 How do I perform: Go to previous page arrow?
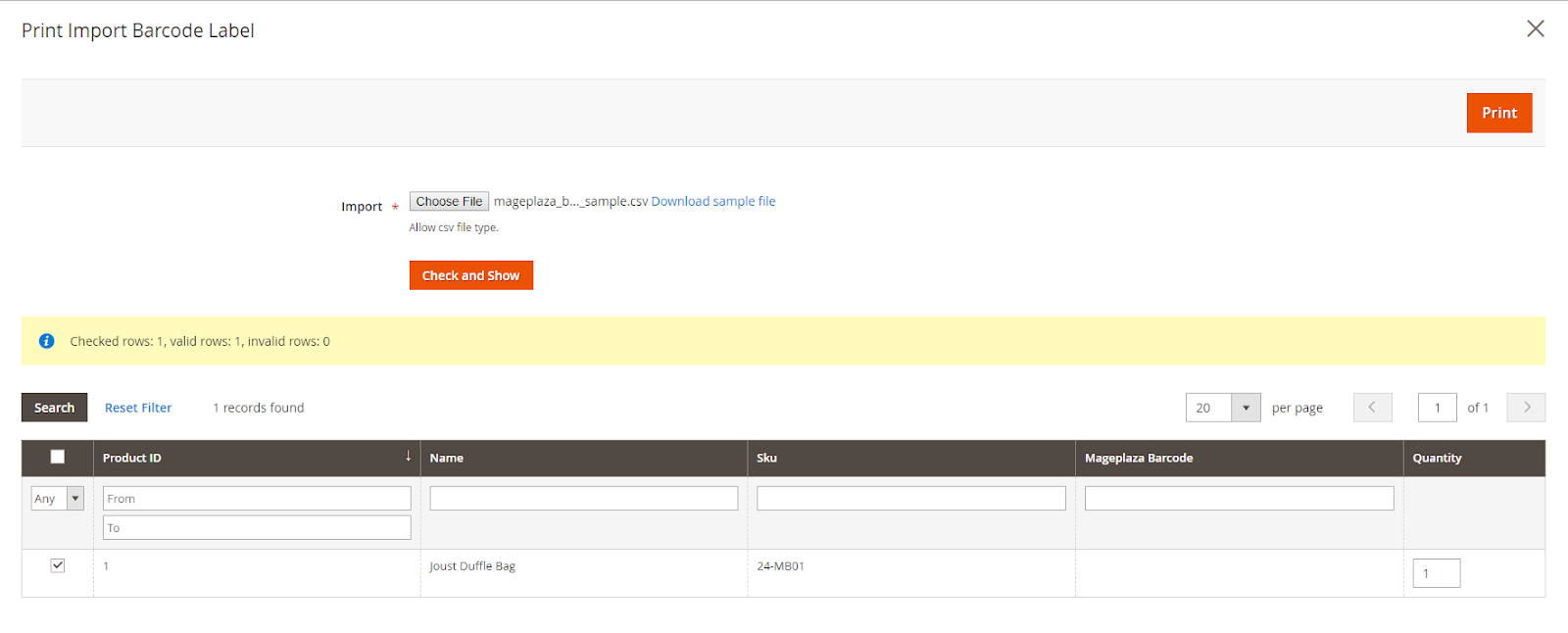[x=1372, y=408]
